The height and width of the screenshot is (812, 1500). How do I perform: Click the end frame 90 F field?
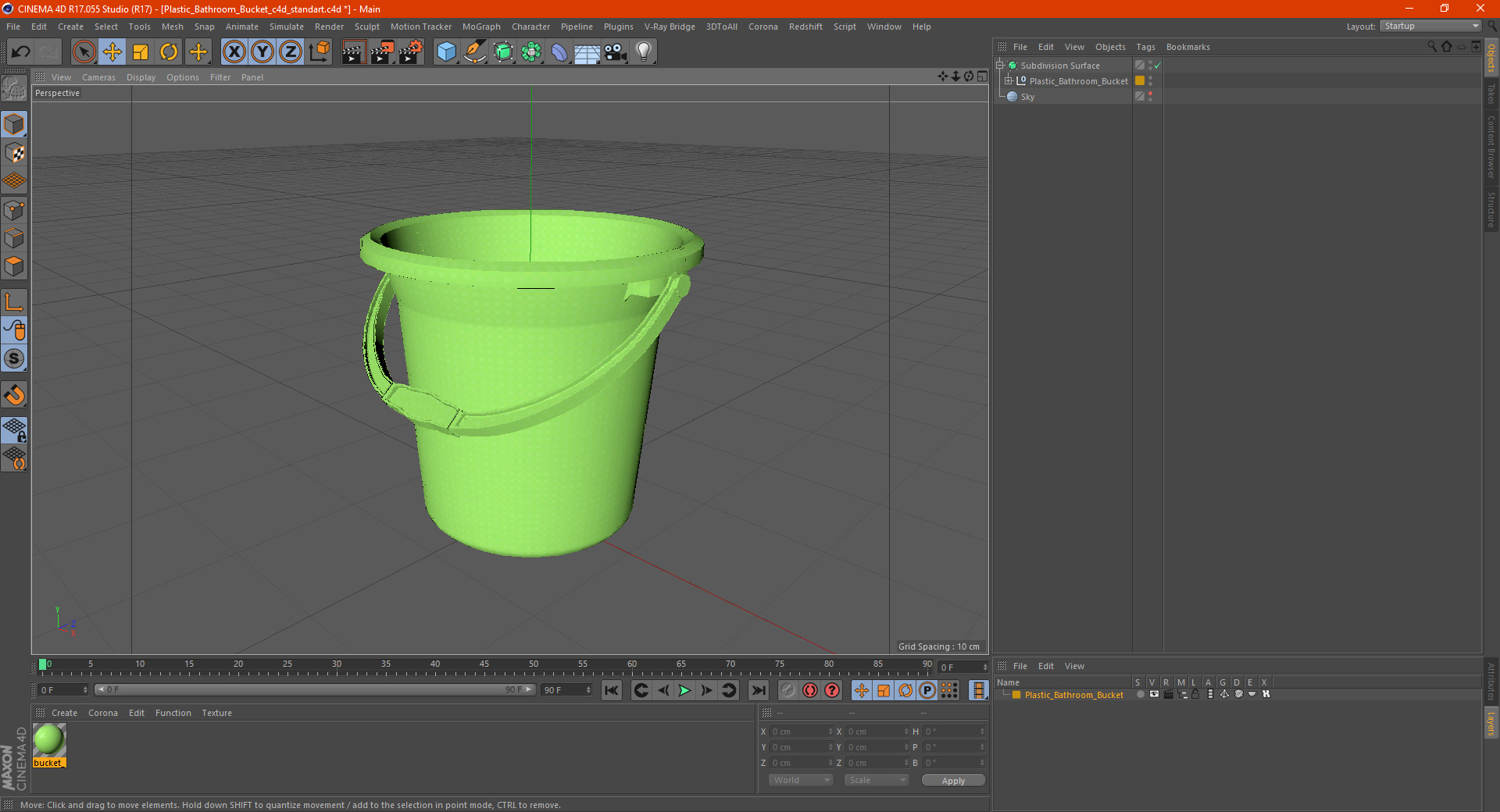point(566,690)
